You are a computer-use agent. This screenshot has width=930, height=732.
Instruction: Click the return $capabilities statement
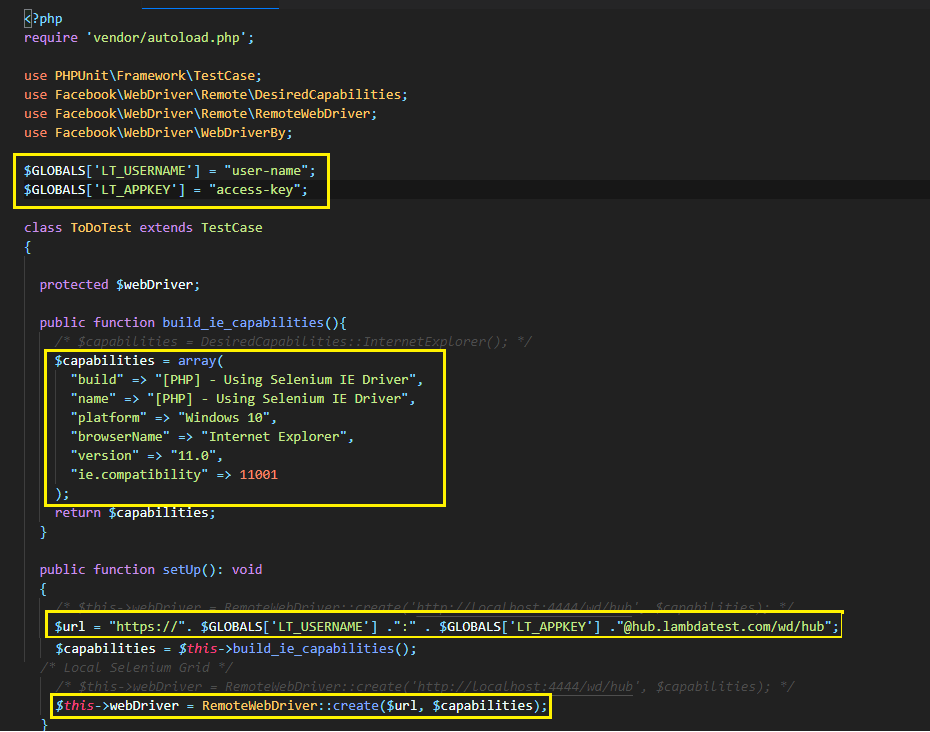(x=135, y=513)
